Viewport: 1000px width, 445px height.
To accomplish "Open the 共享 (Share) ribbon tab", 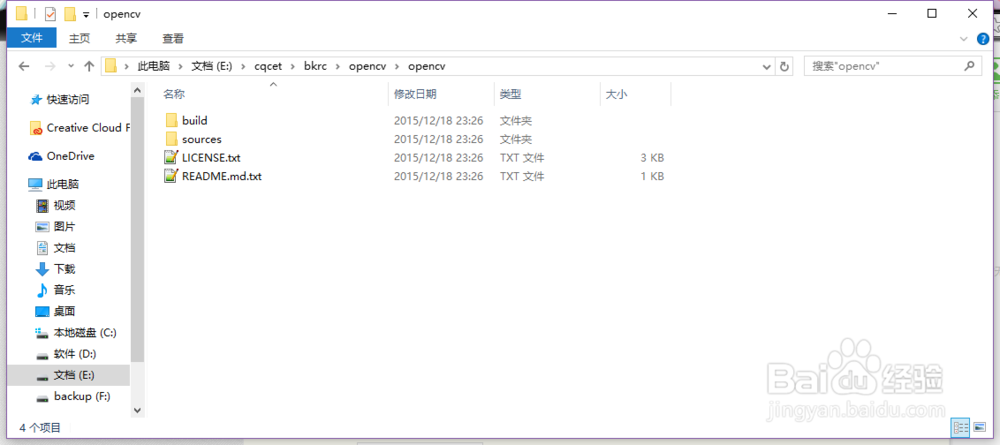I will (126, 38).
